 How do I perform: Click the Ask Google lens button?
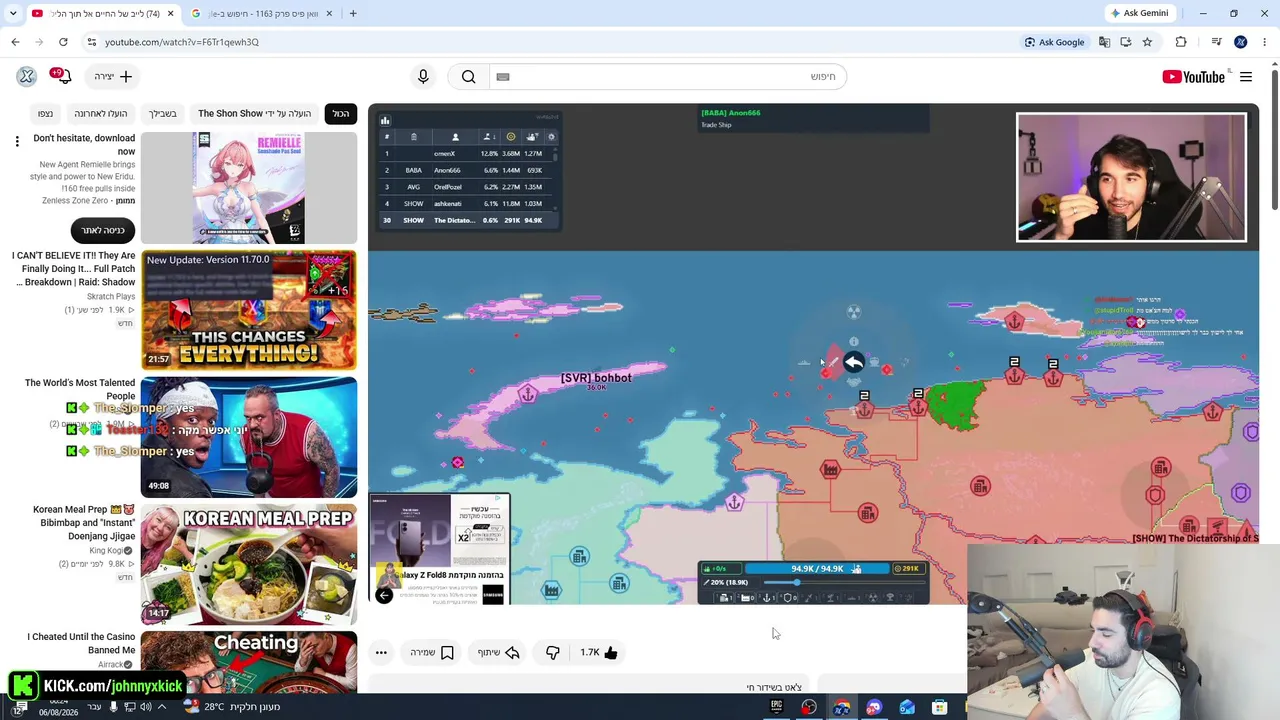1055,42
